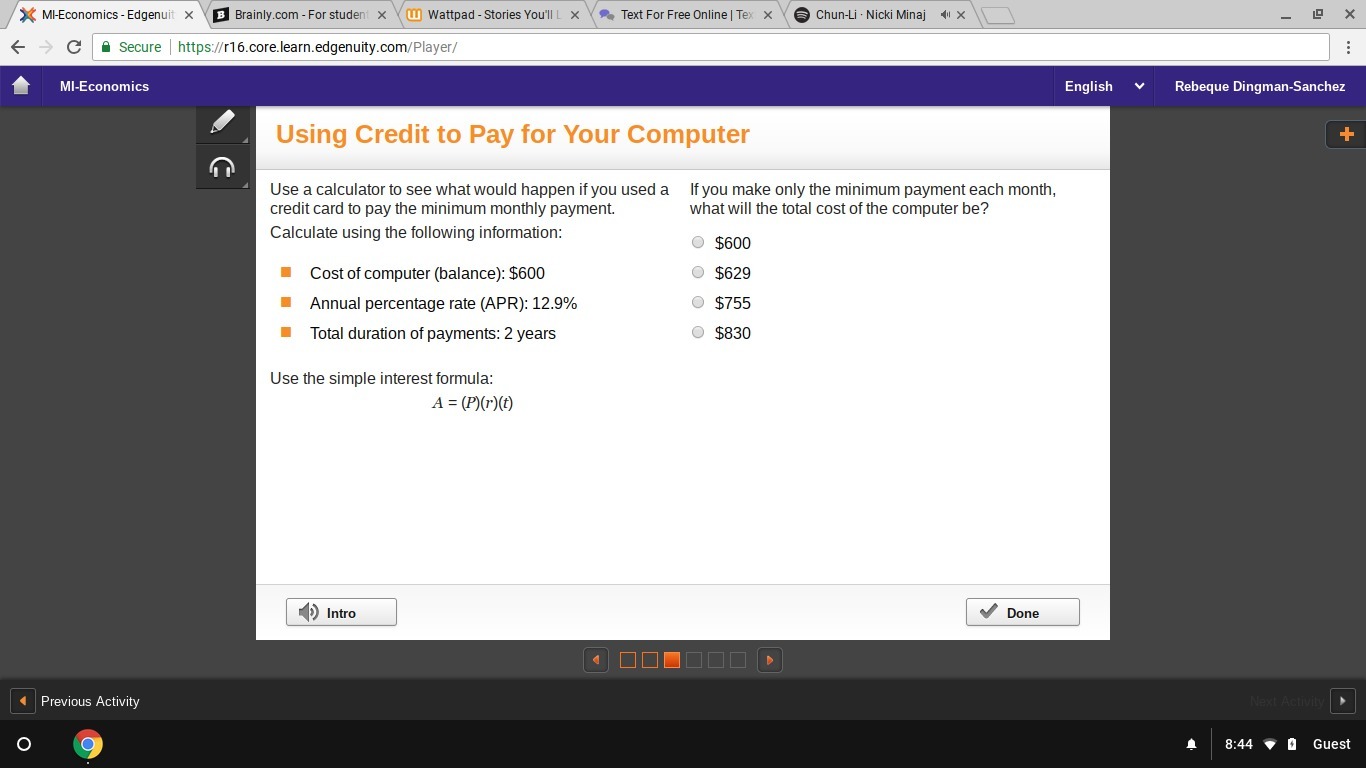Click the Done button
This screenshot has width=1366, height=768.
pos(1022,612)
